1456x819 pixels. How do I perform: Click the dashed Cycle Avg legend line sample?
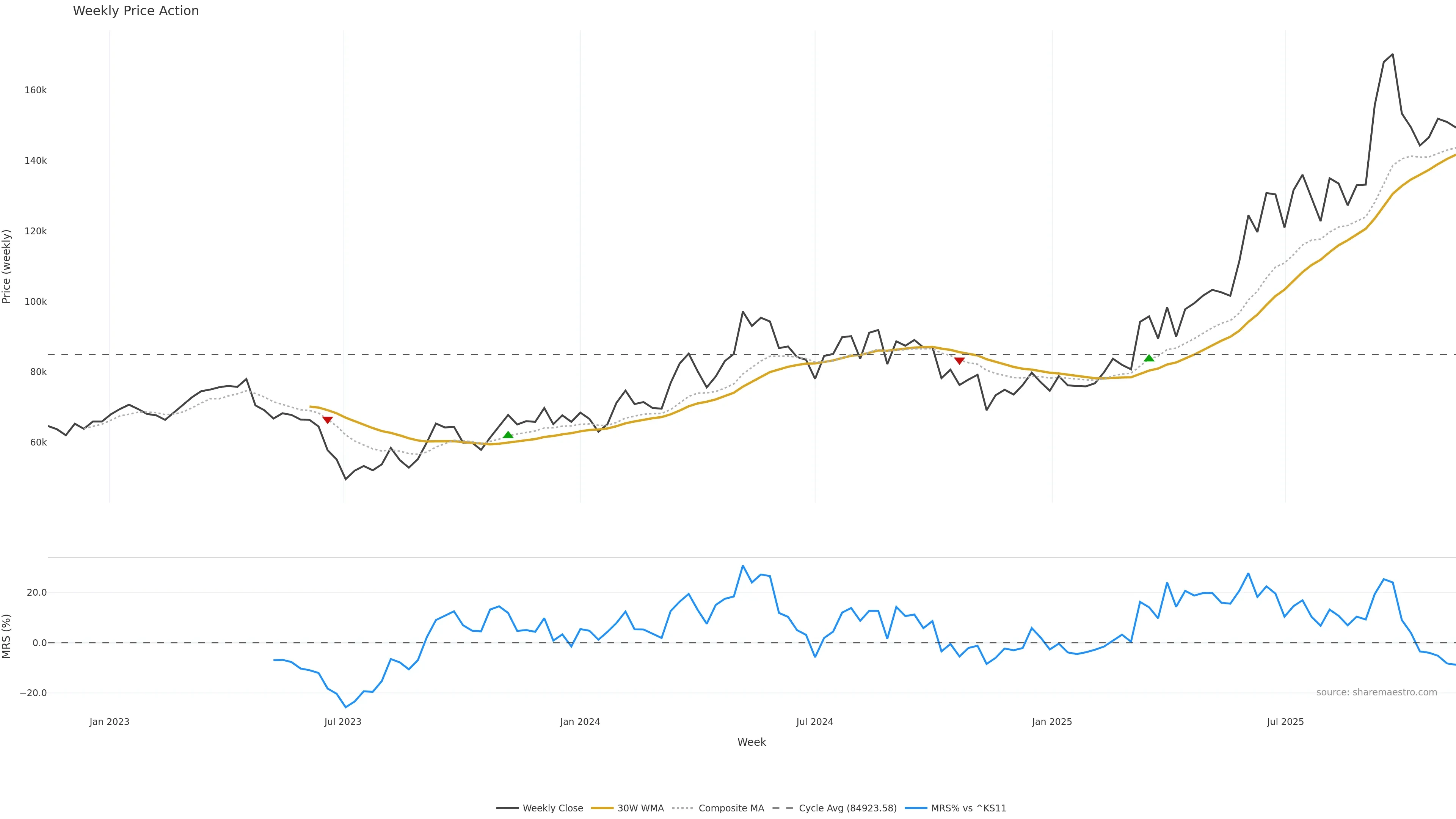pyautogui.click(x=783, y=808)
